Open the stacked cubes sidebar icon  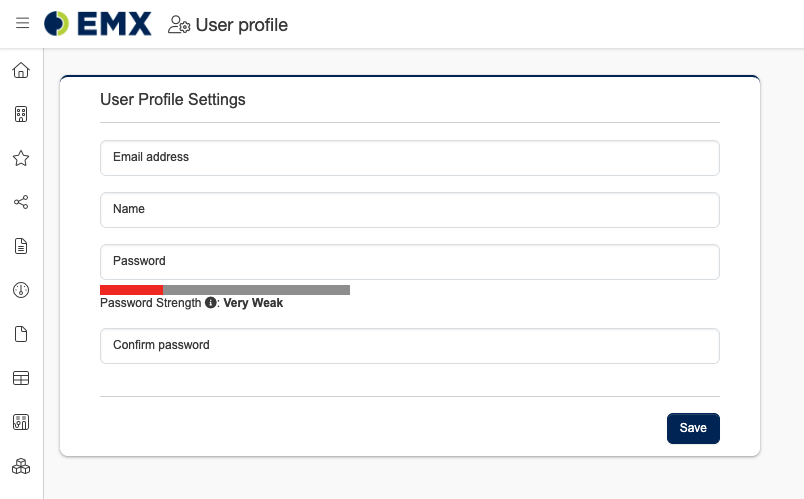[x=21, y=466]
